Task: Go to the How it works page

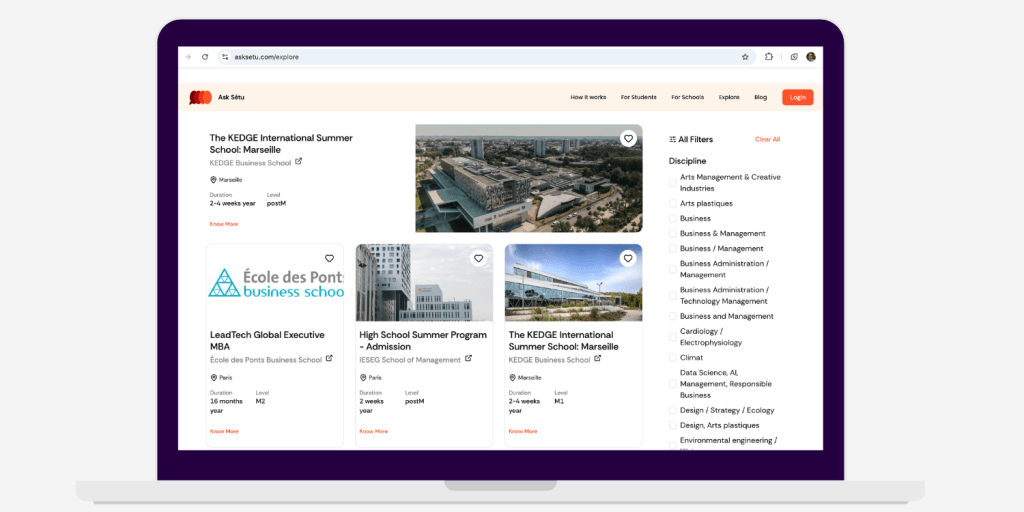Action: tap(588, 97)
